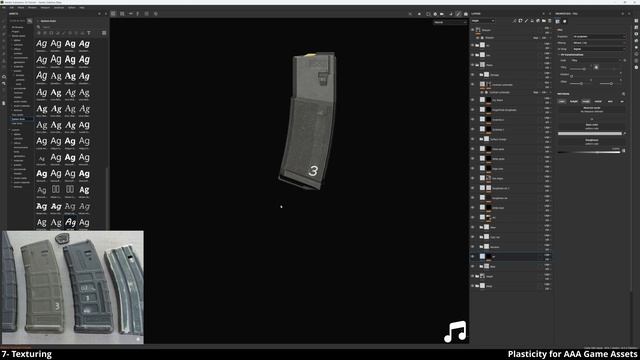The width and height of the screenshot is (640, 360).
Task: Add a fill layer via bucket icon
Action: pos(532,21)
